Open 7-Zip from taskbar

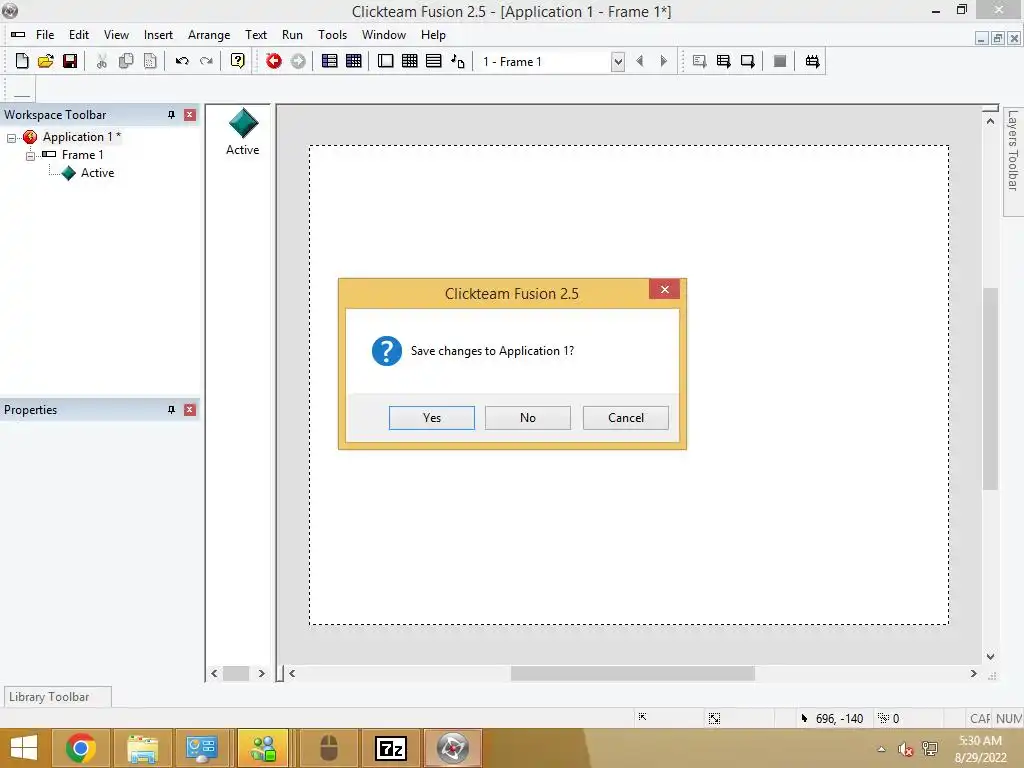pos(391,748)
